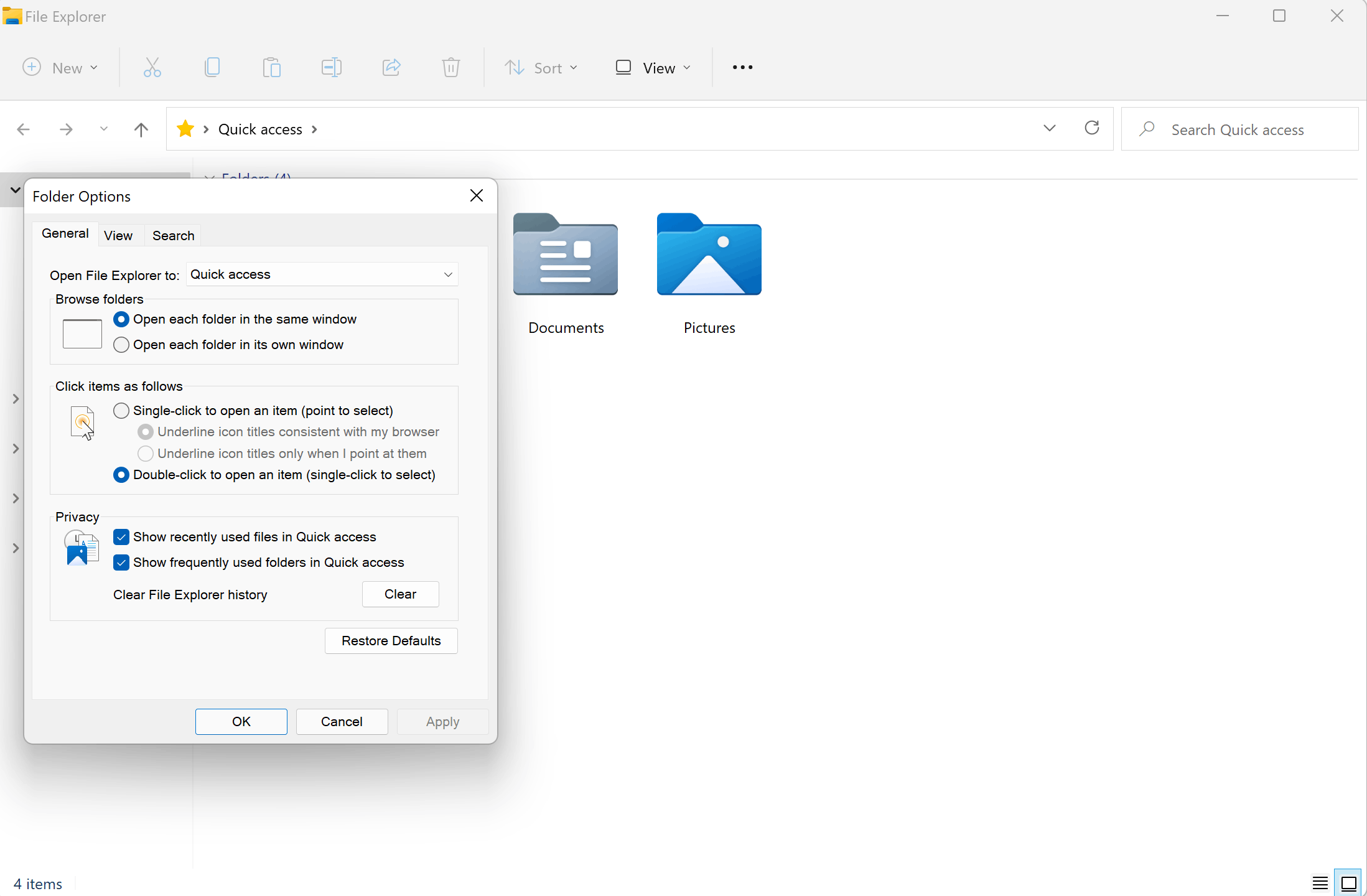
Task: Uncheck Show recently used files in Quick access
Action: [x=121, y=537]
